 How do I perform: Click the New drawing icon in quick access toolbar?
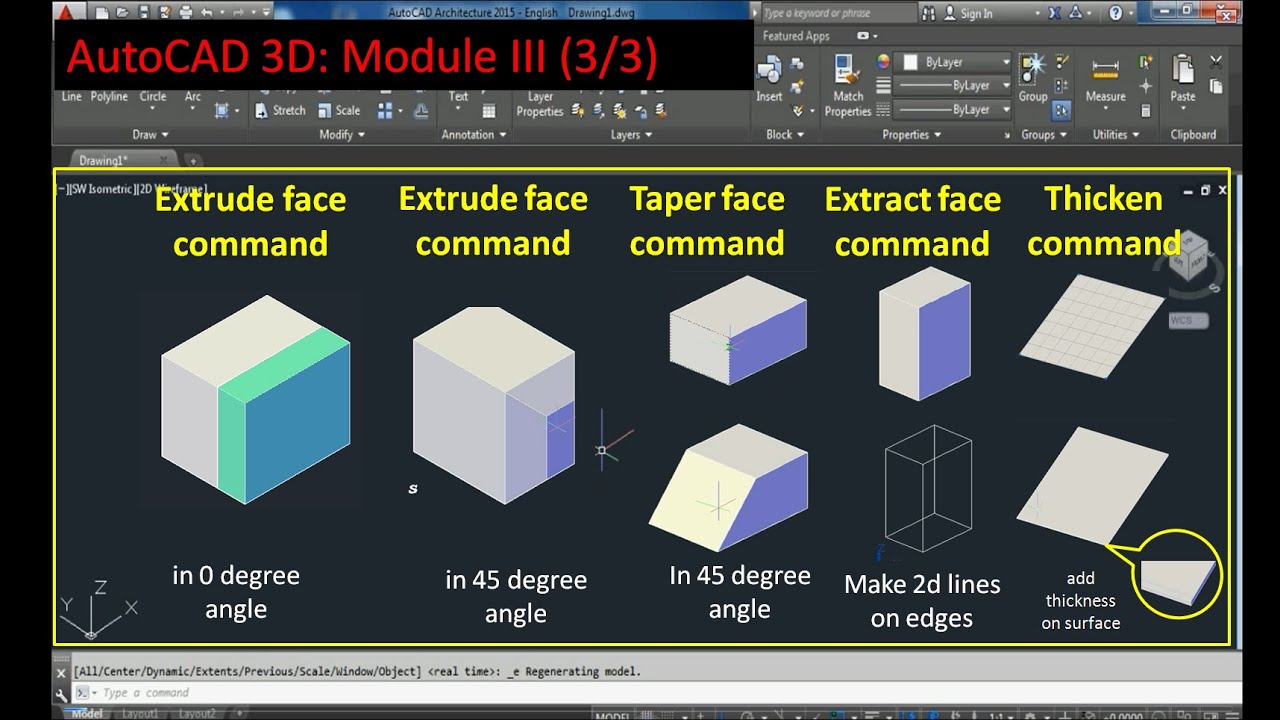pos(100,13)
